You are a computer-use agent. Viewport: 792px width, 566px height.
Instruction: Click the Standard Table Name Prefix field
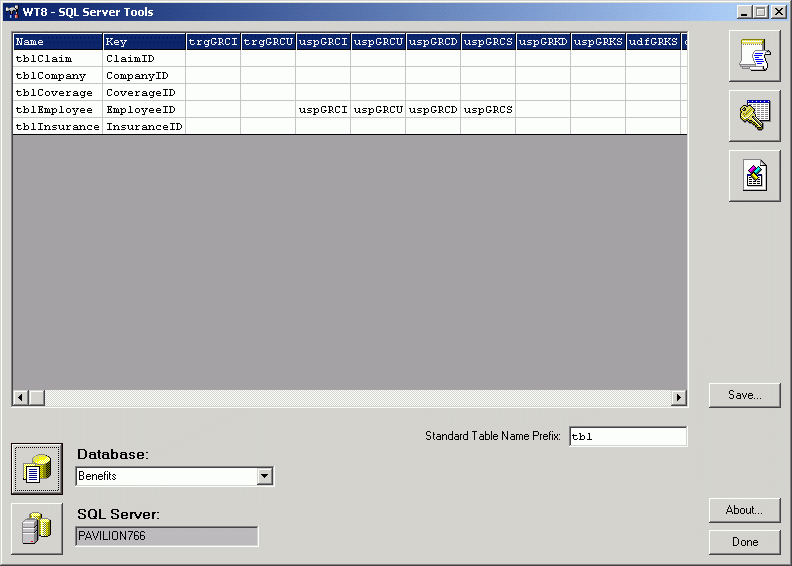coord(627,437)
